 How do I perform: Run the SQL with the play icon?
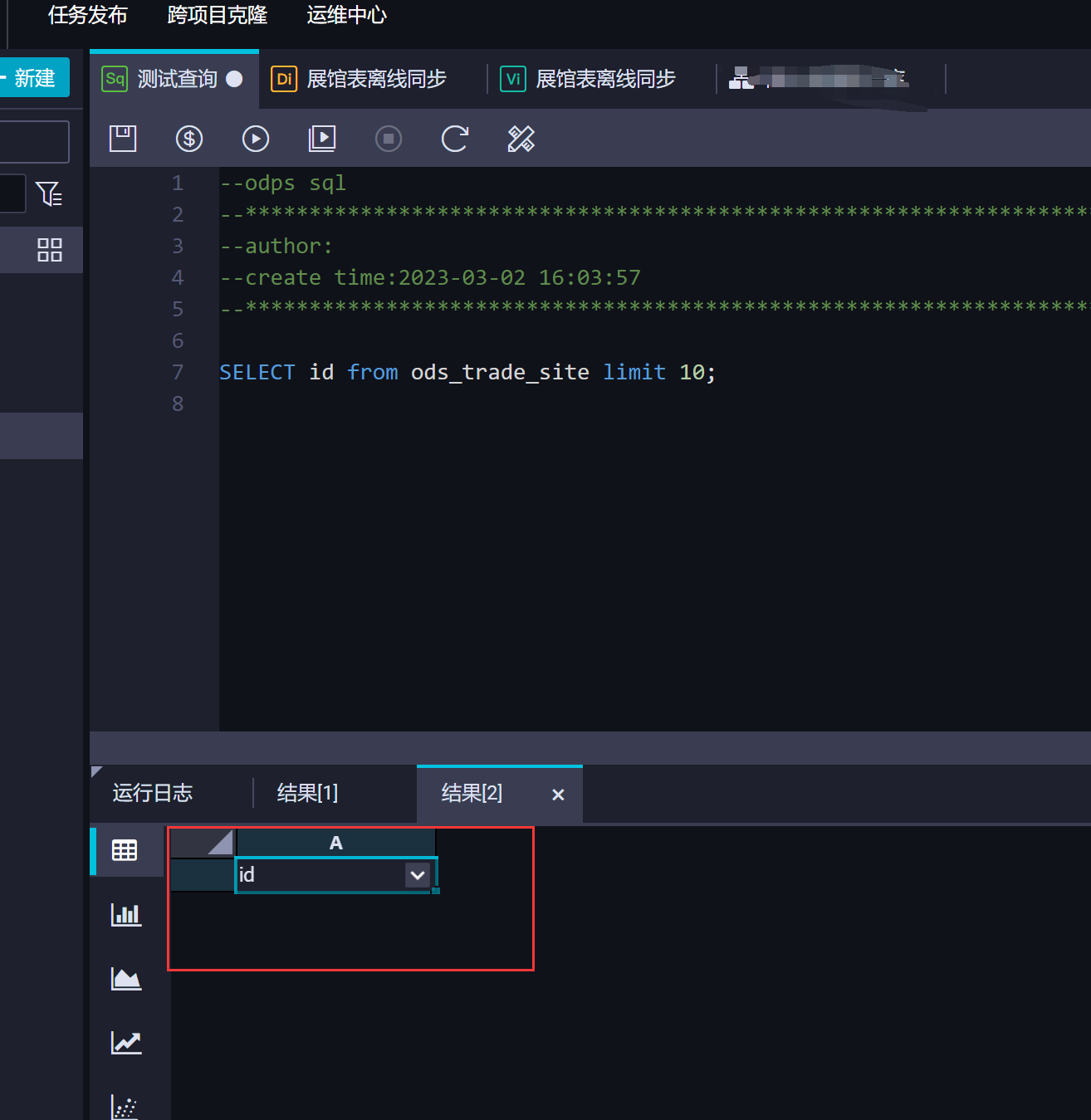(256, 139)
